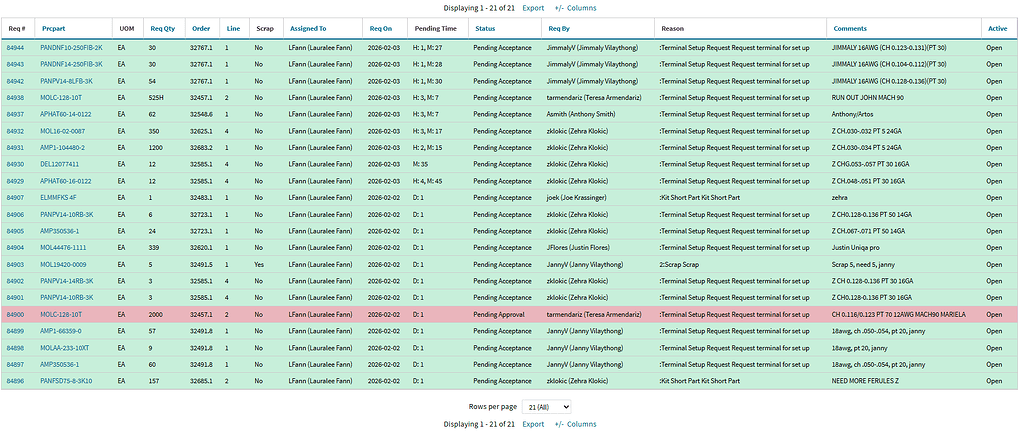Viewport: 1024px width, 436px height.
Task: Open request number 84904
Action: (16, 248)
